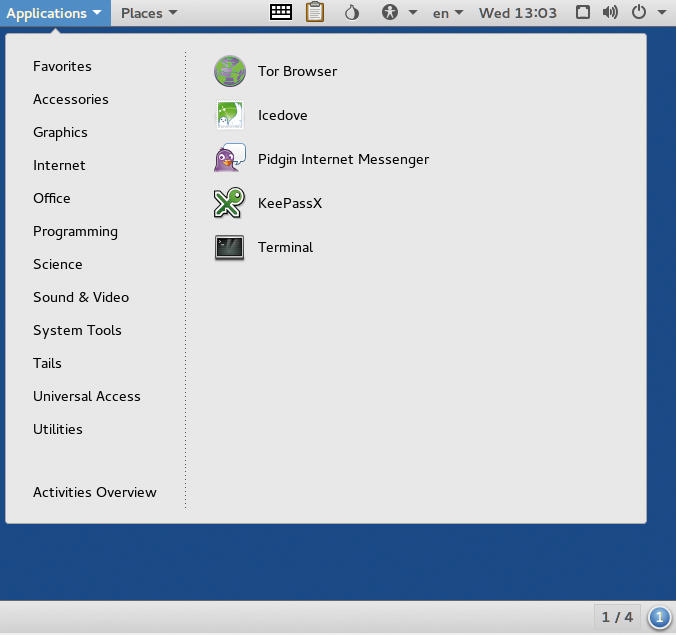Open the Sound & Video category
This screenshot has width=676, height=635.
pyautogui.click(x=81, y=297)
